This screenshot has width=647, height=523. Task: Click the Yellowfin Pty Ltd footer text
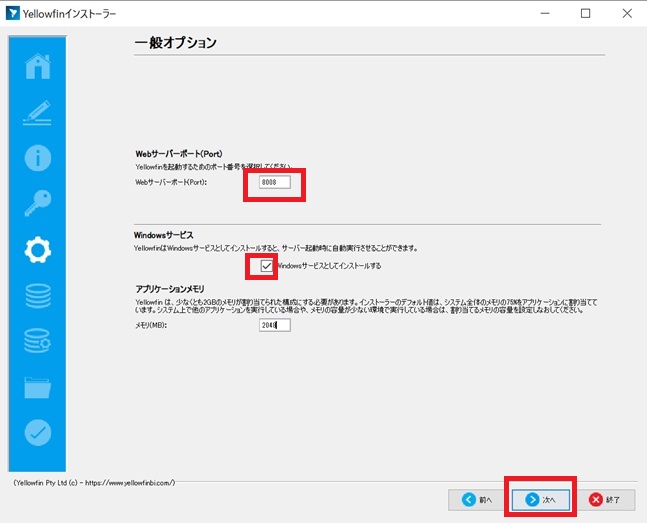pyautogui.click(x=94, y=483)
